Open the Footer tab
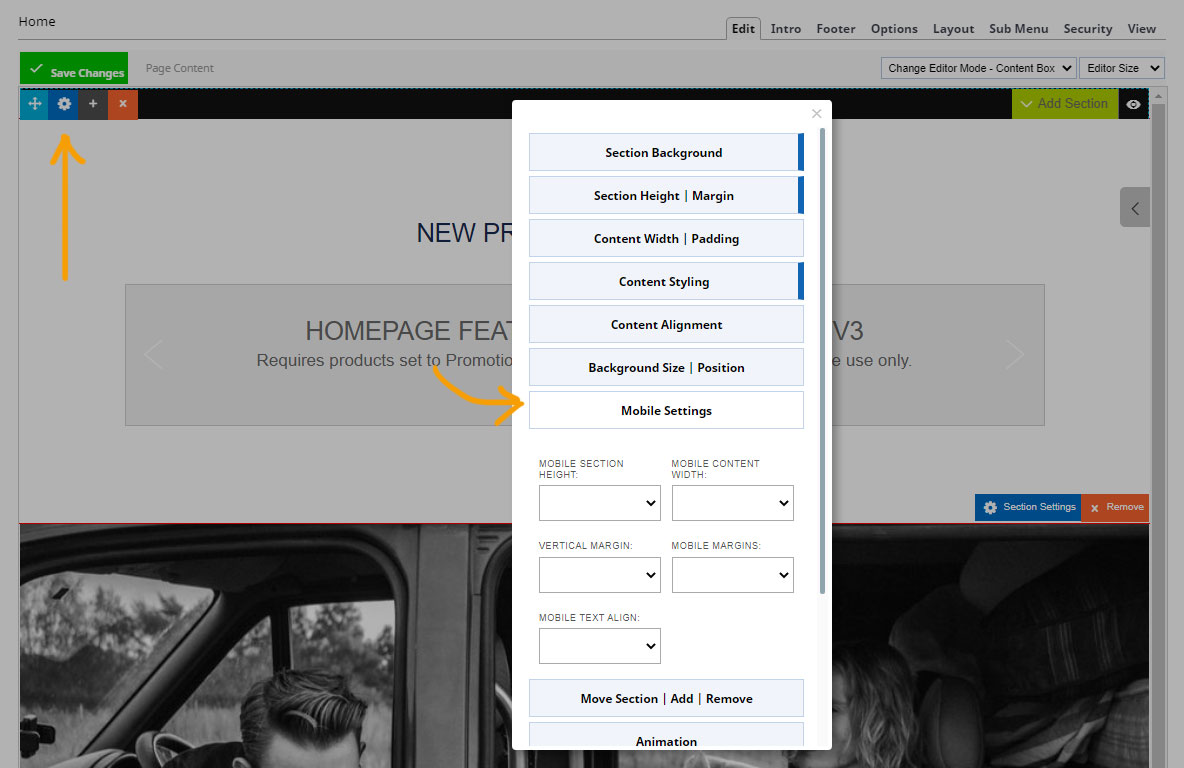Image resolution: width=1184 pixels, height=768 pixels. coord(835,29)
